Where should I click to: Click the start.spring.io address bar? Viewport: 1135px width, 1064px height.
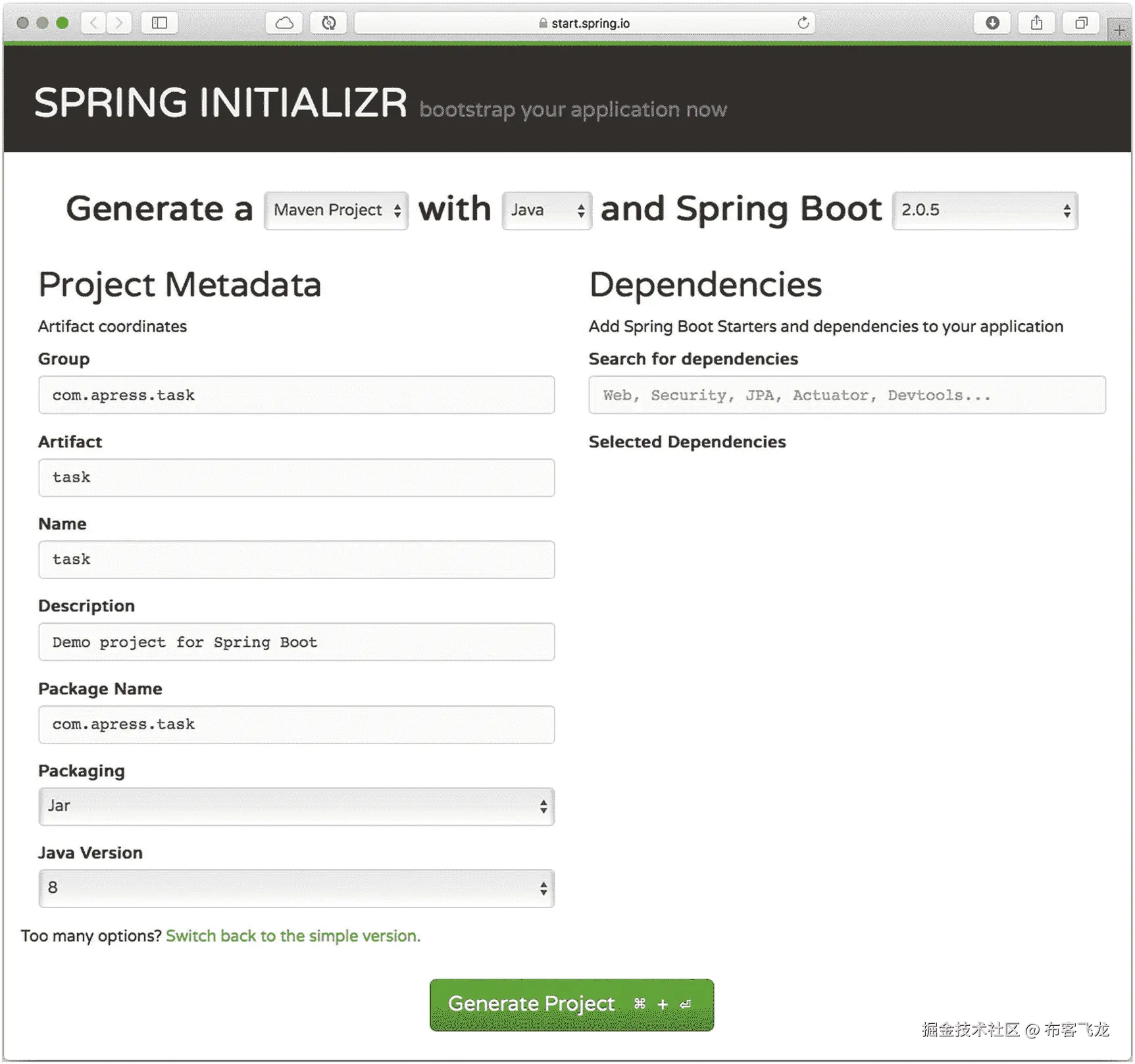584,23
